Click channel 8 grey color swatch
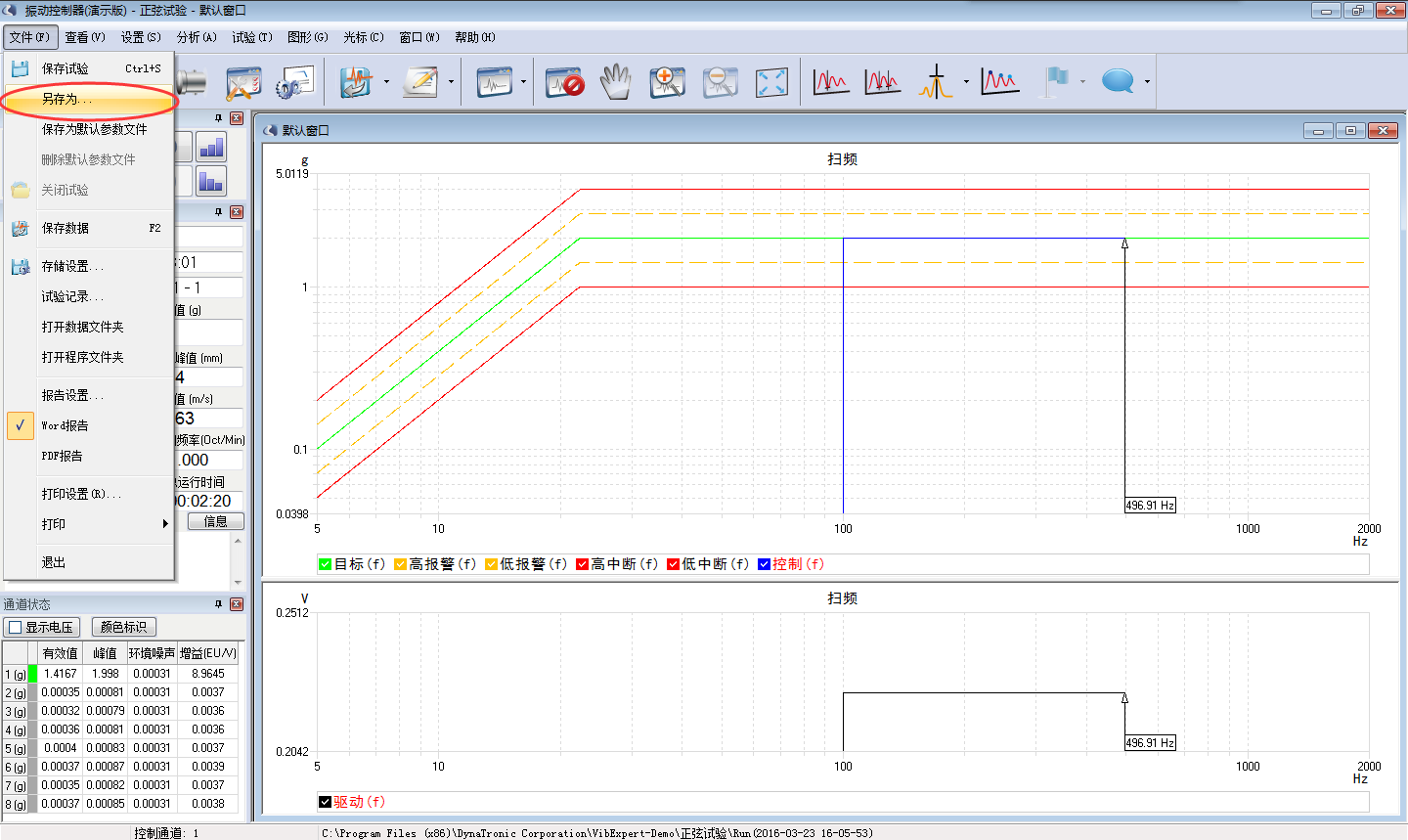Screen dimensions: 1408x840 click(32, 804)
